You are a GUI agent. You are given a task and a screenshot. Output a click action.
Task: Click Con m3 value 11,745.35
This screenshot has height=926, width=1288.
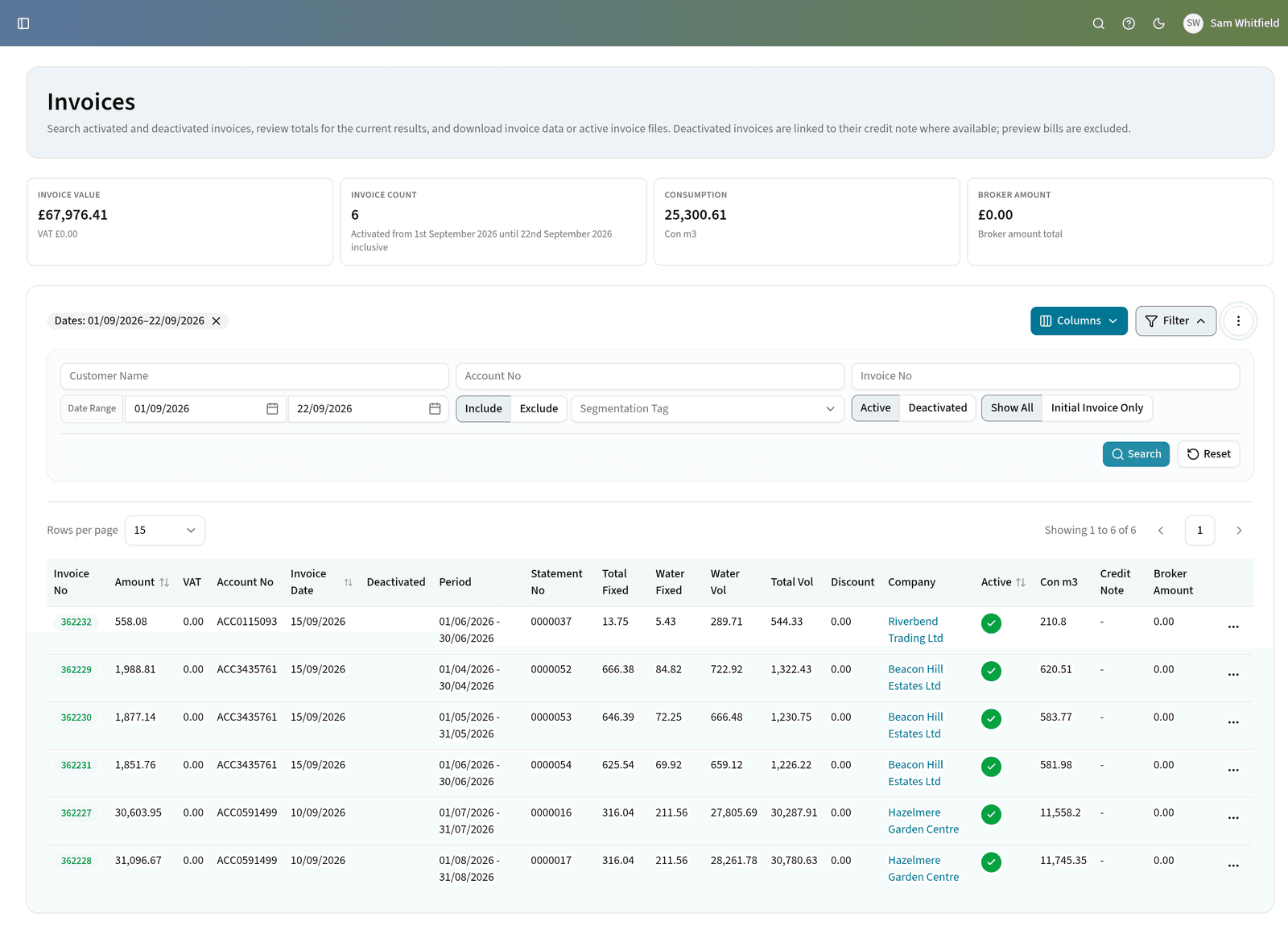point(1063,860)
